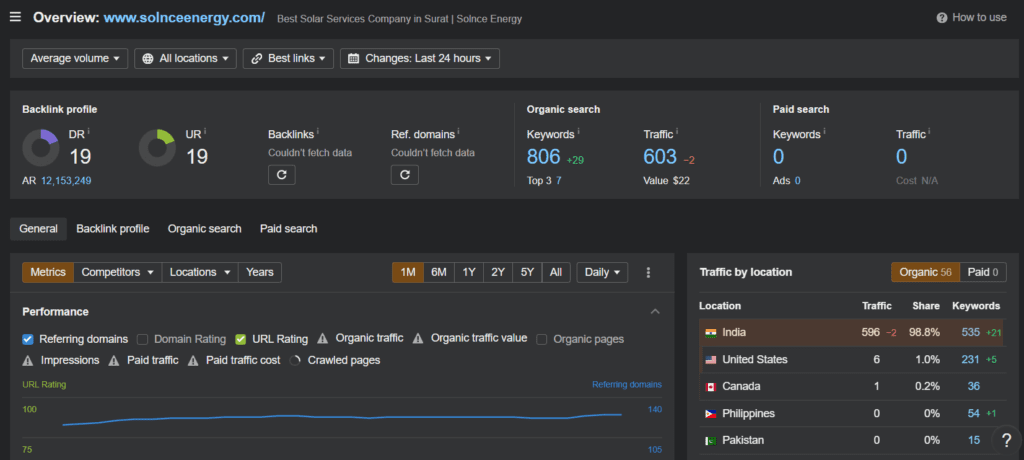Screen dimensions: 1024x460
Task: Enable the Domain Rating checkbox
Action: [143, 339]
